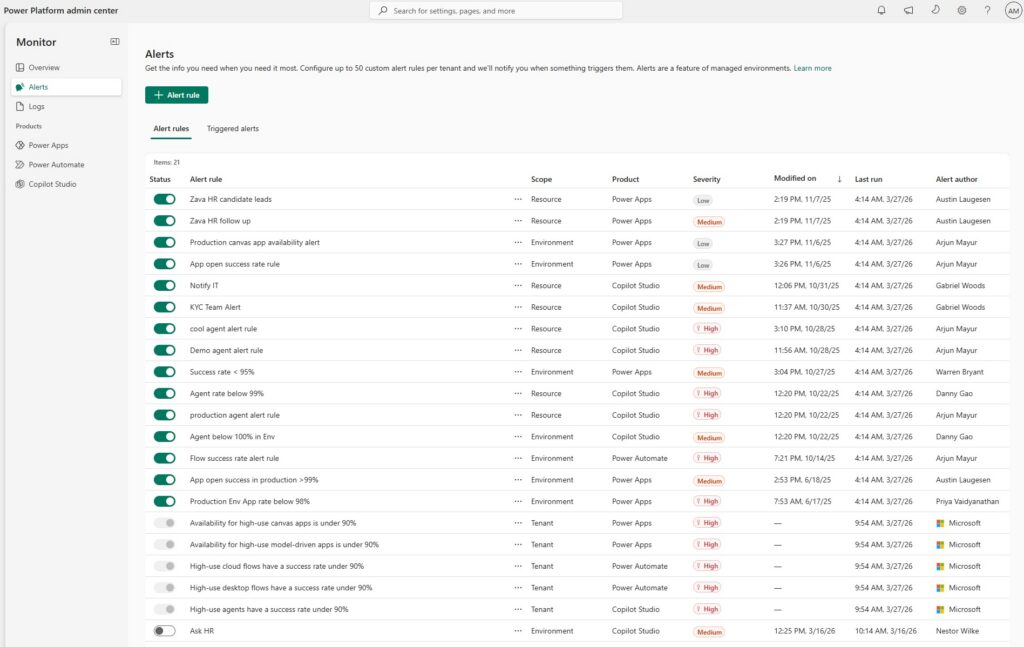Screen dimensions: 1024x647
Task: Open the Logs section
Action: (x=39, y=106)
